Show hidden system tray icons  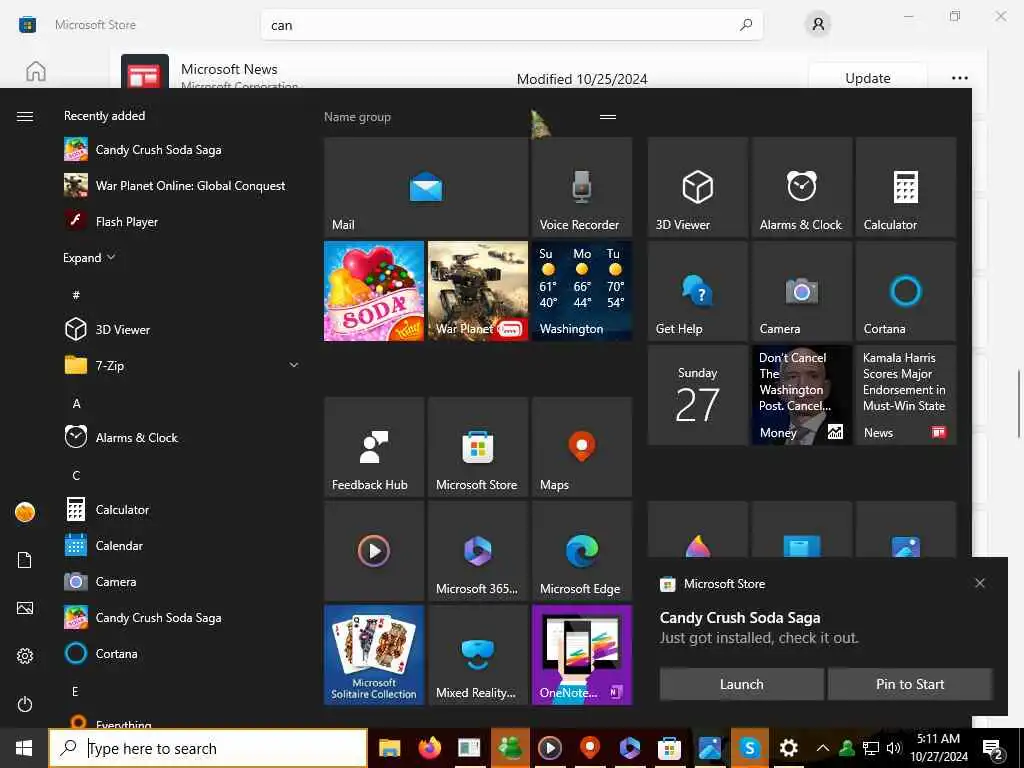click(x=823, y=748)
